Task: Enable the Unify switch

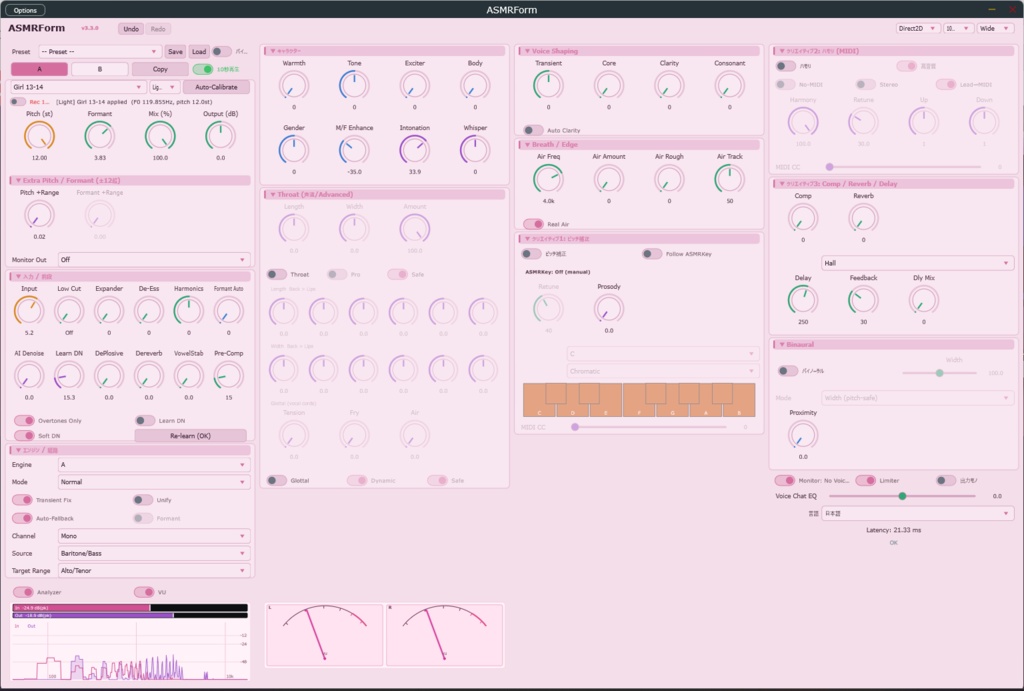Action: pos(143,500)
